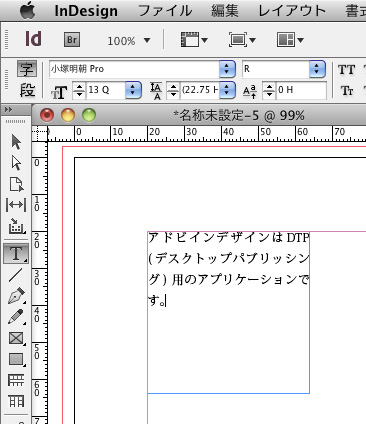Click the ruler origin crosshair box

[x=40, y=134]
